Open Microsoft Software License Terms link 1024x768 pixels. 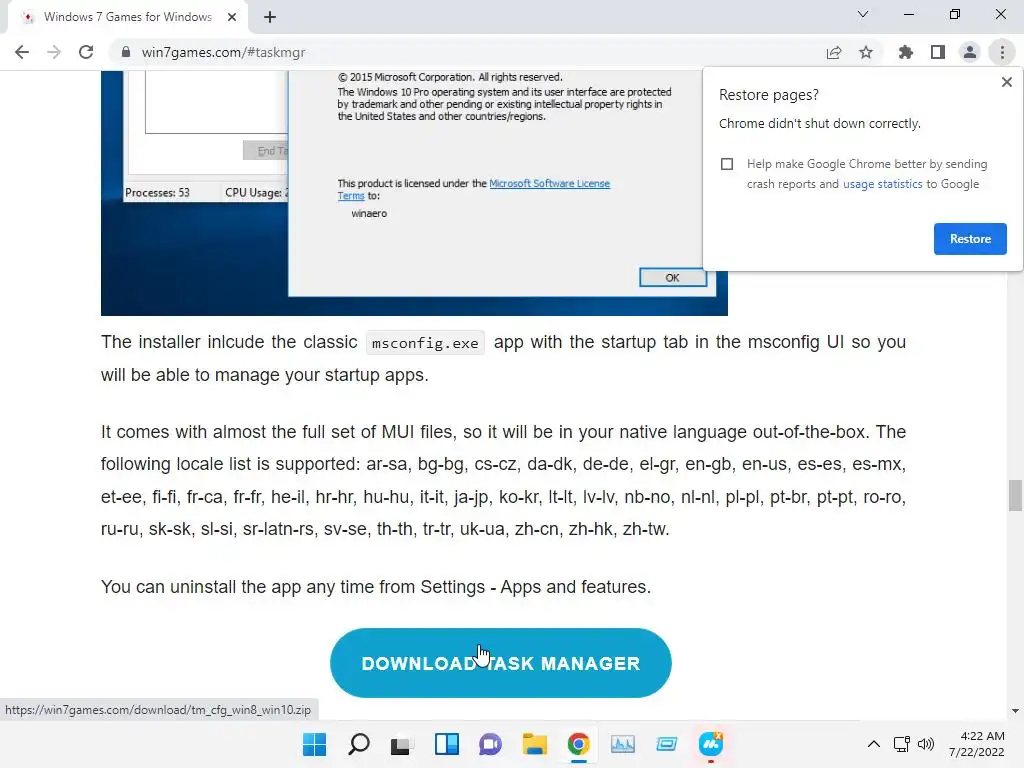tap(549, 184)
